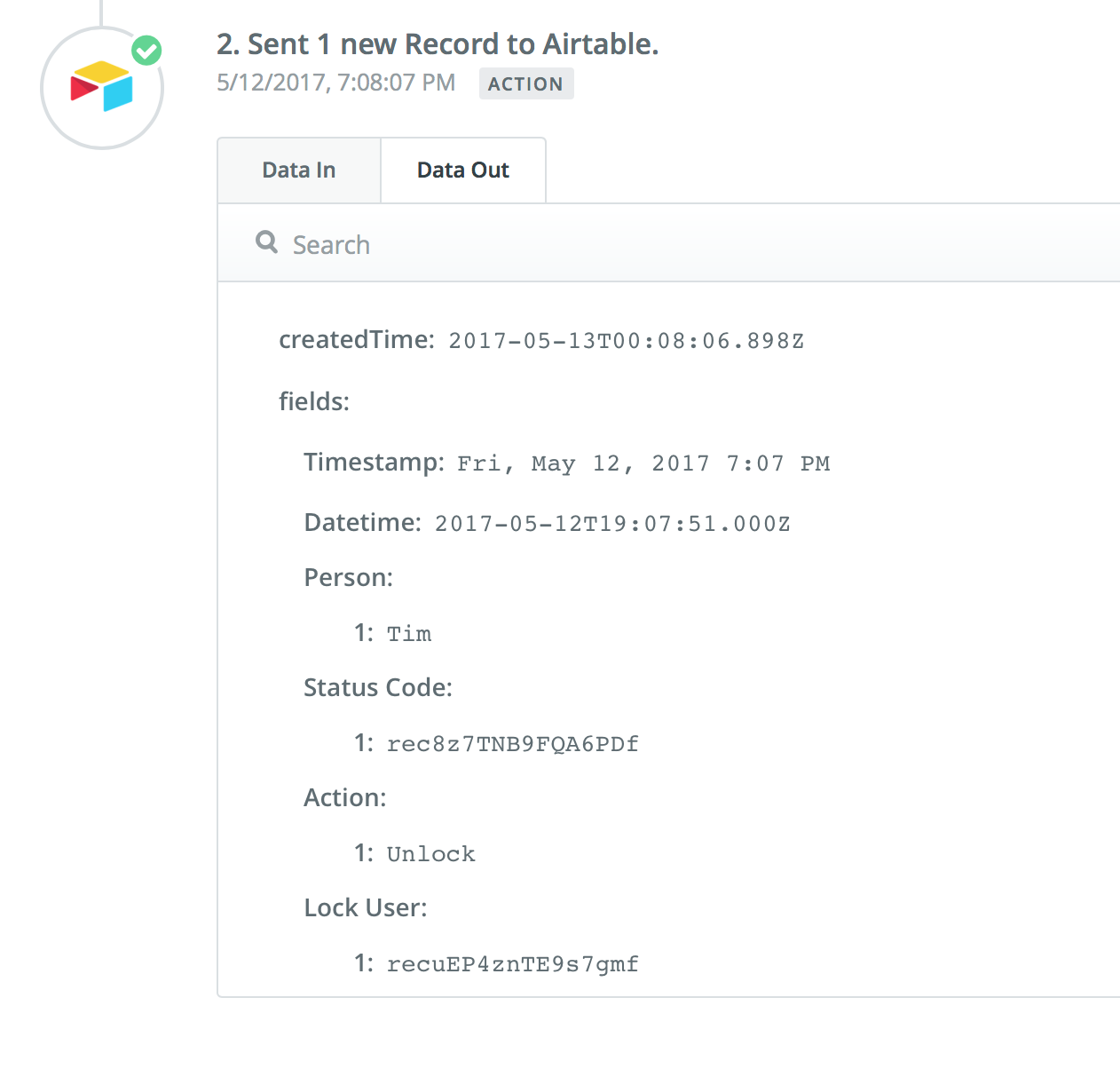Select the Person value Tim

[x=409, y=634]
